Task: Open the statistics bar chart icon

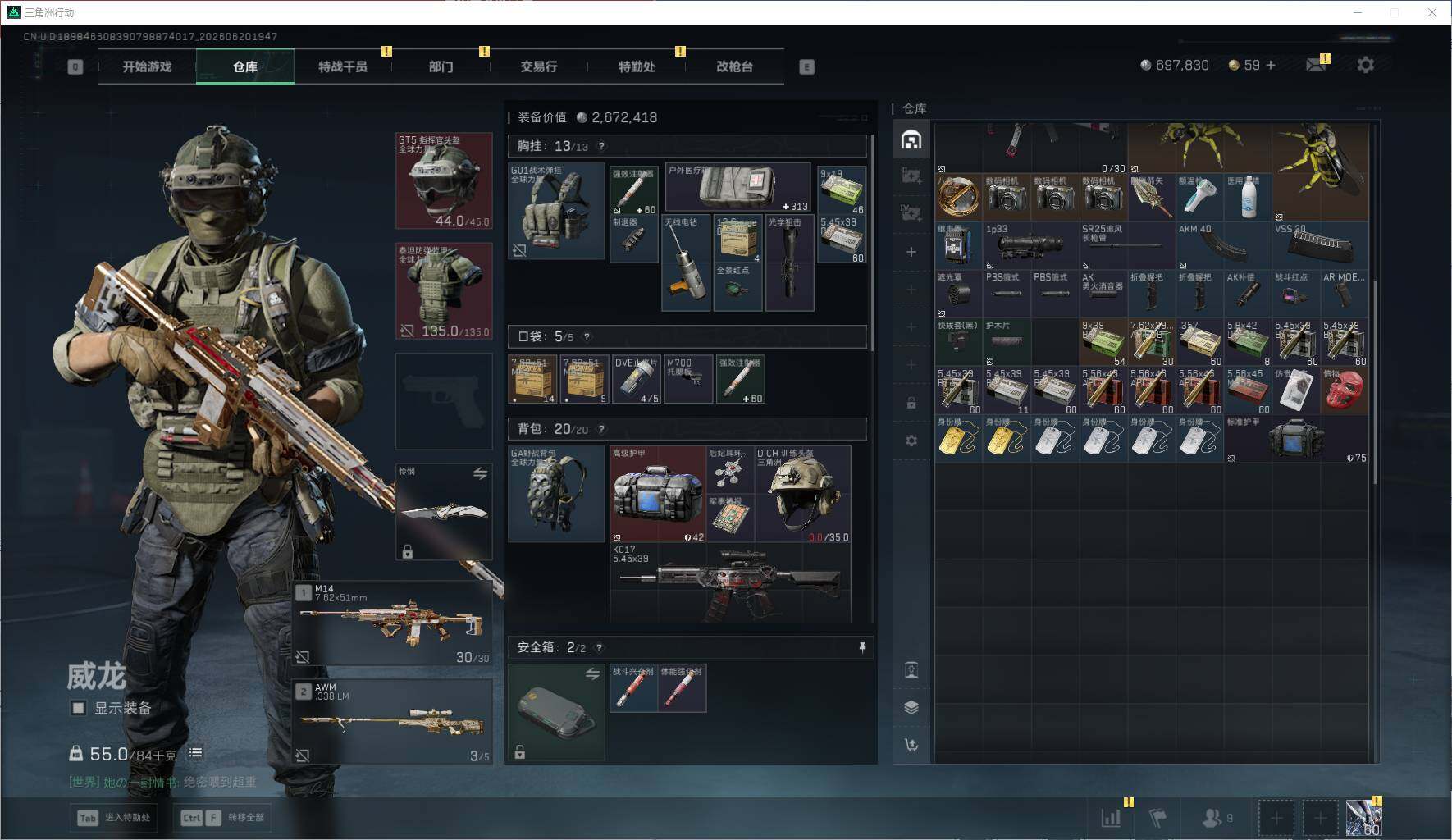Action: pos(1111,817)
